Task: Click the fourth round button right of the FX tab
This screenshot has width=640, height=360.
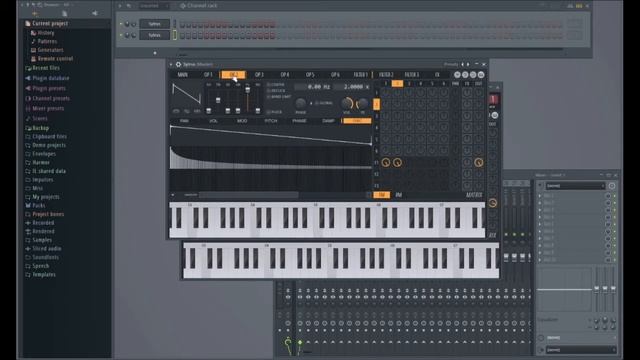Action: click(481, 75)
